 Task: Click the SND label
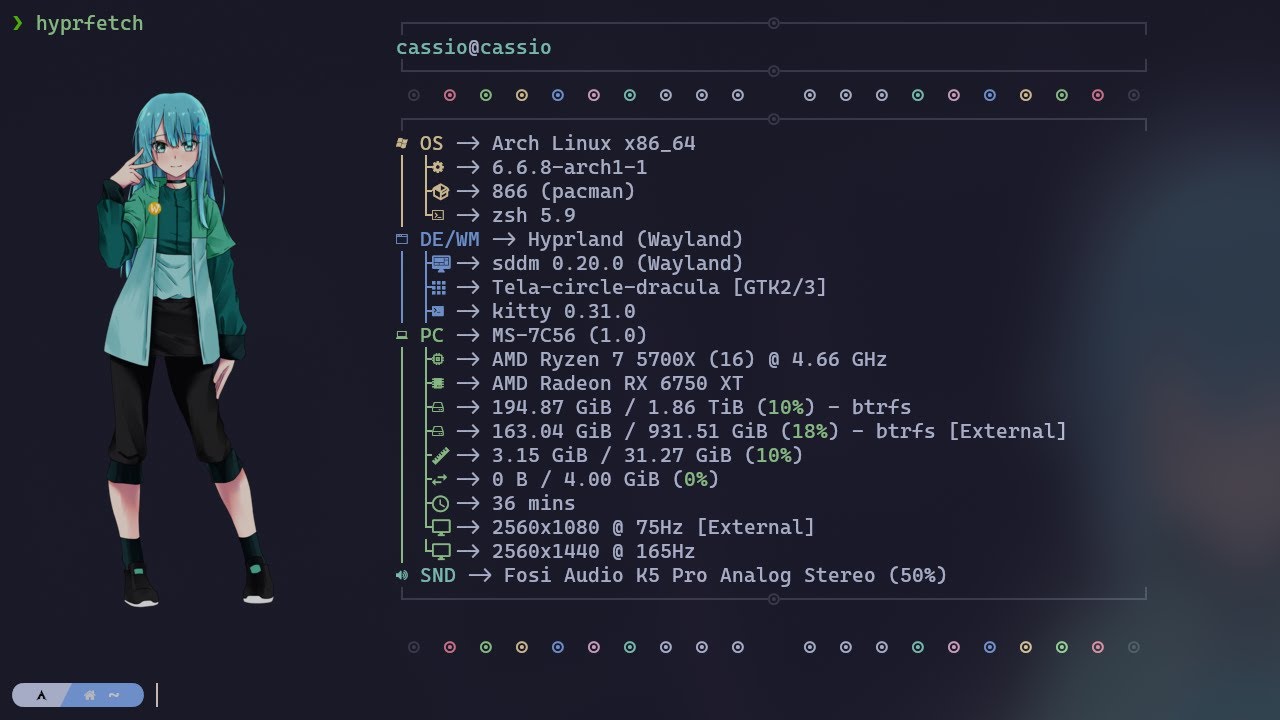pos(438,575)
